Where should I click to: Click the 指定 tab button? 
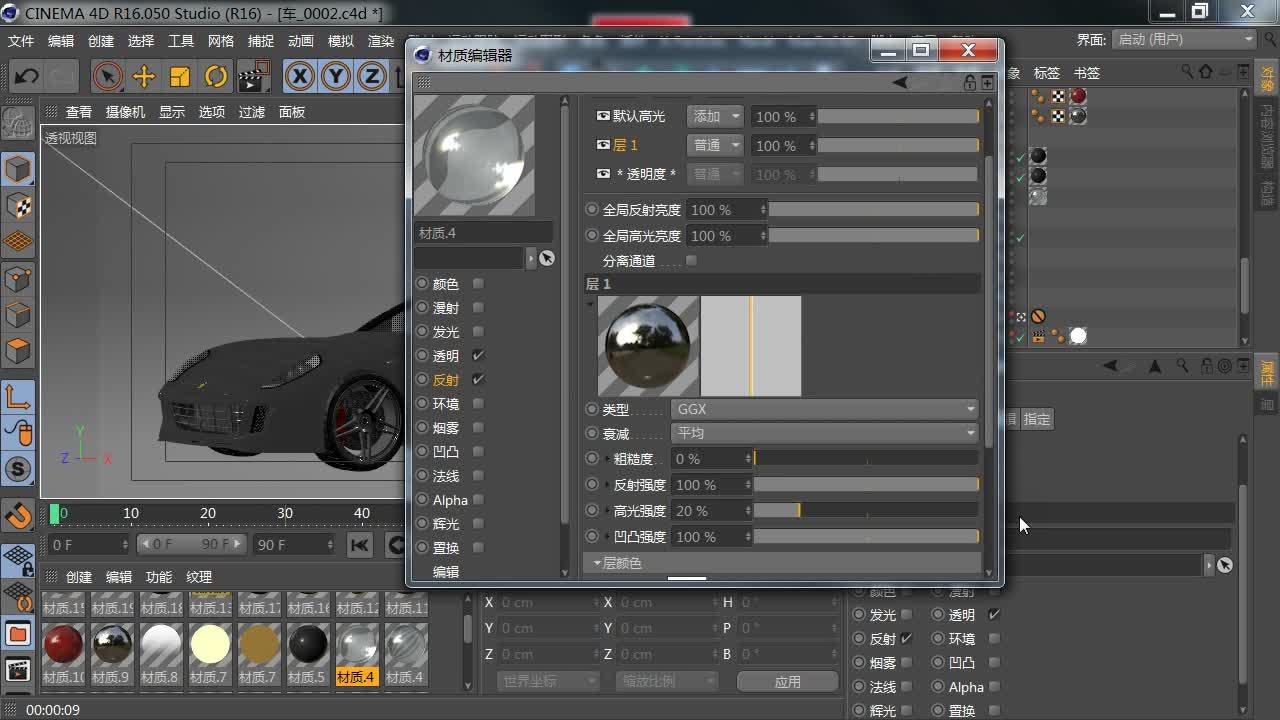[1037, 419]
